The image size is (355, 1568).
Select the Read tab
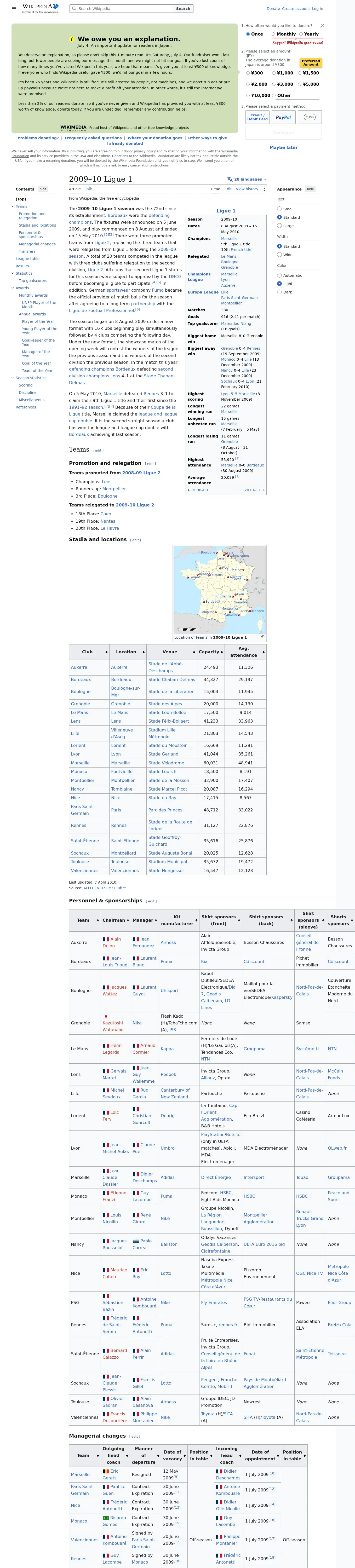(x=216, y=189)
